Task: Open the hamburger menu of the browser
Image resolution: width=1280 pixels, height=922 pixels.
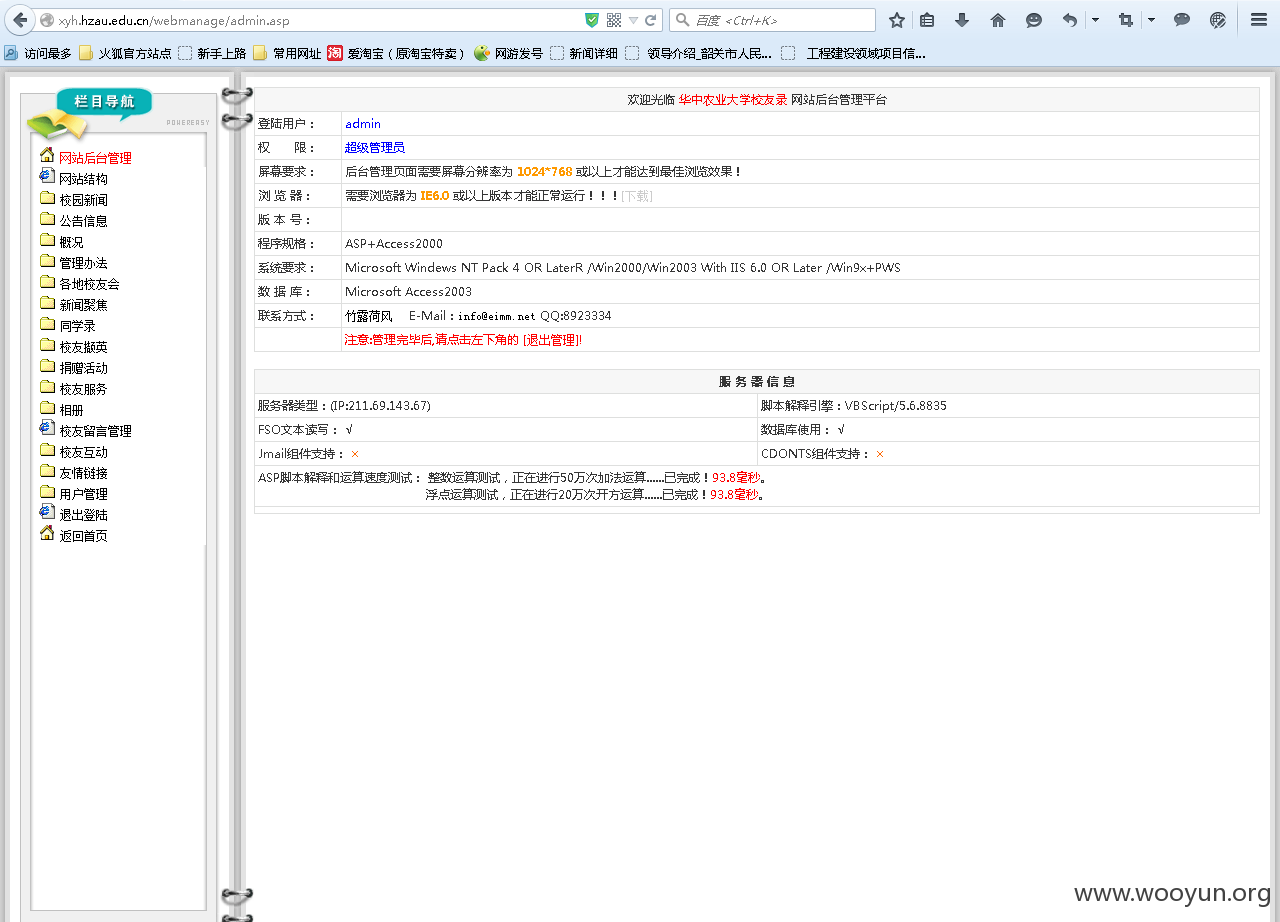Action: click(1259, 20)
